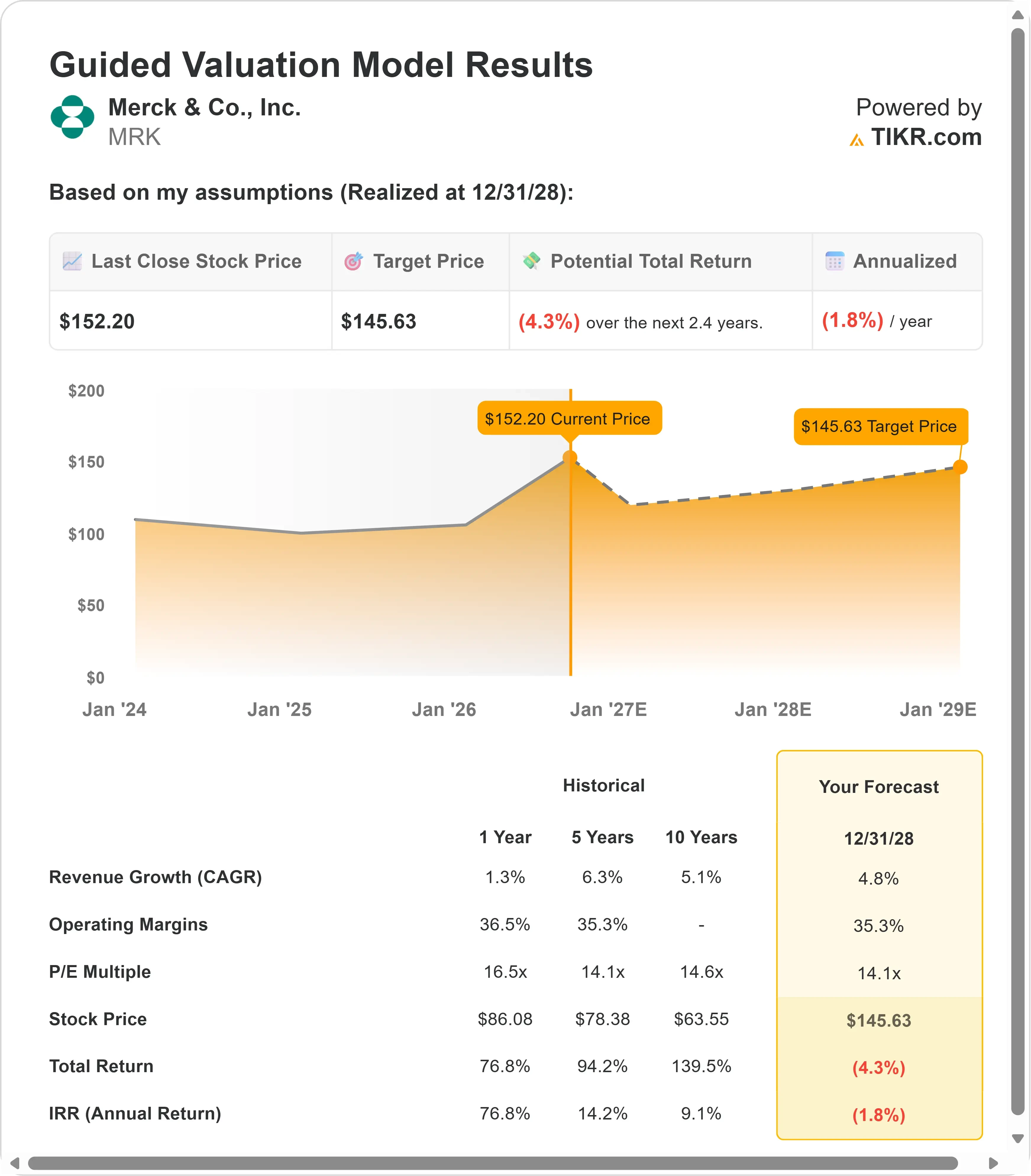Click the Guided Valuation Model Results heading
Viewport: 1031px width, 1176px height.
pyautogui.click(x=321, y=64)
